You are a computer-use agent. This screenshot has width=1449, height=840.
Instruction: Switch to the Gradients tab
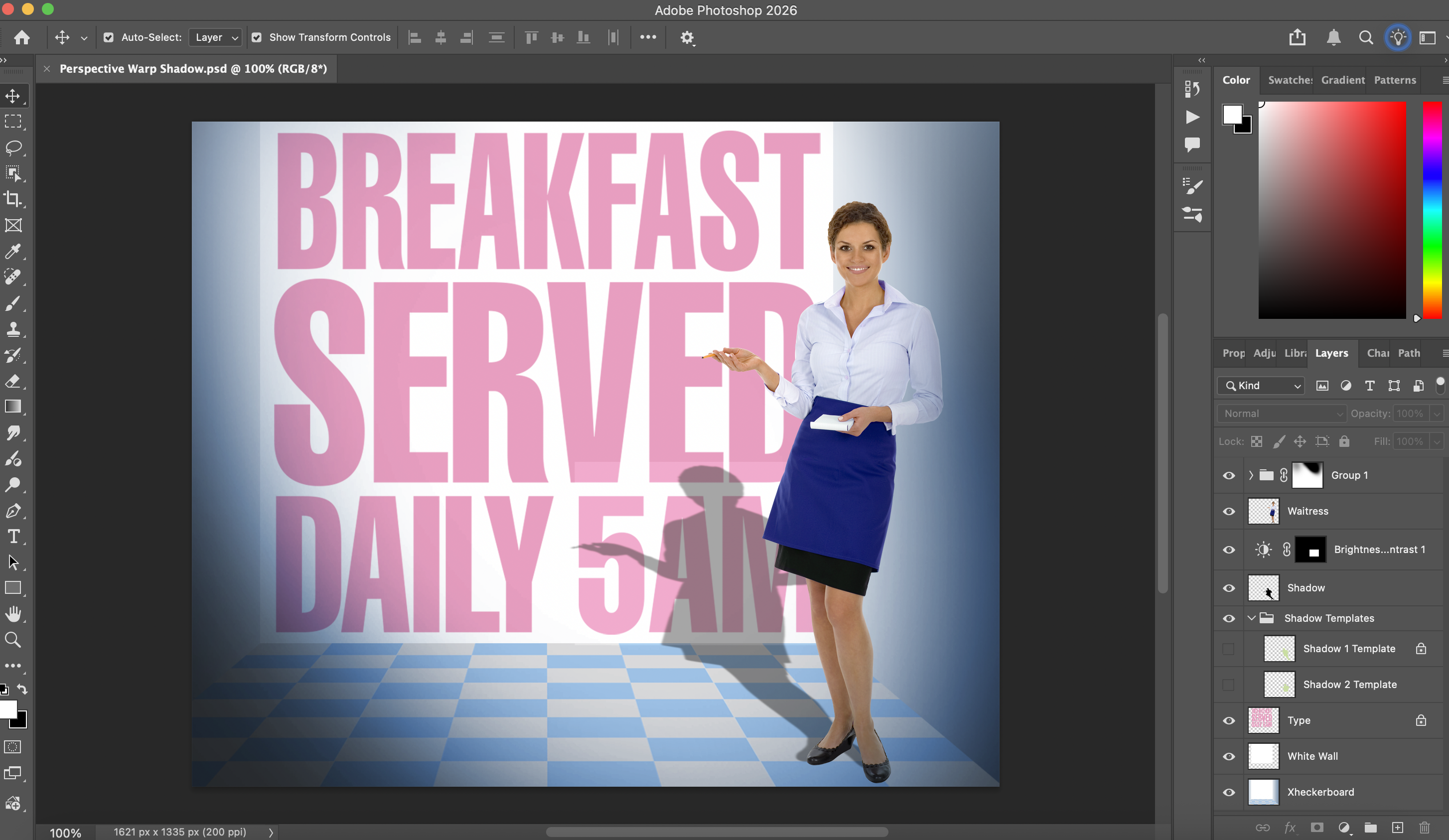[1343, 80]
